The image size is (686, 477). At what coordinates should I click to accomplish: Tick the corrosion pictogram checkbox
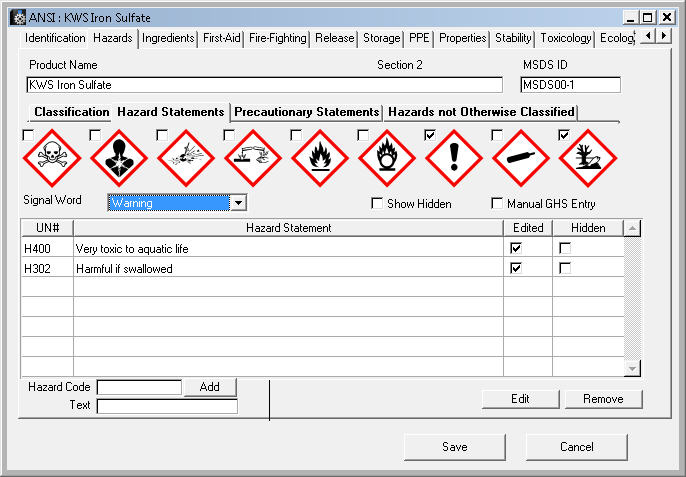pos(229,135)
